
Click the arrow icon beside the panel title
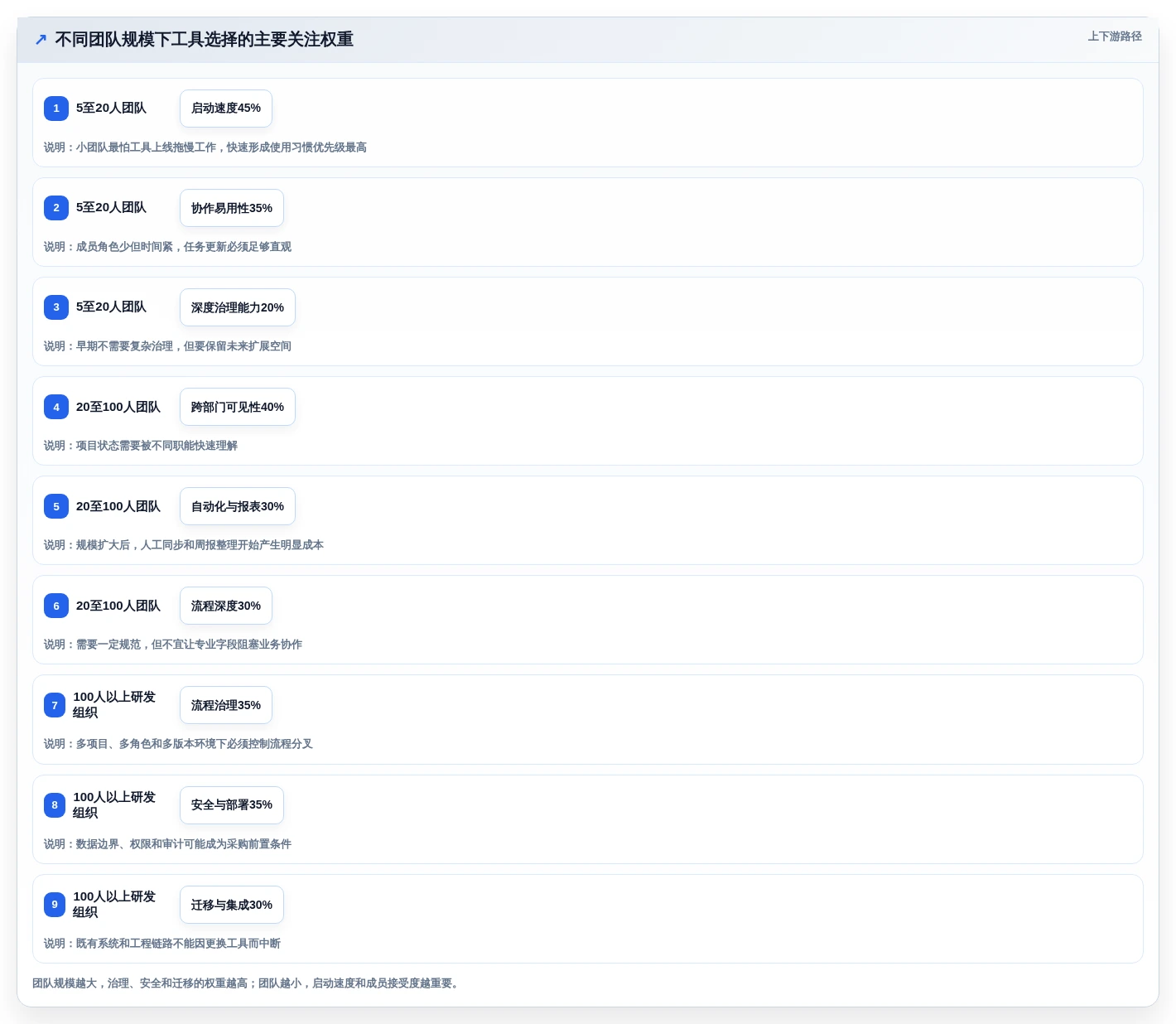(41, 40)
